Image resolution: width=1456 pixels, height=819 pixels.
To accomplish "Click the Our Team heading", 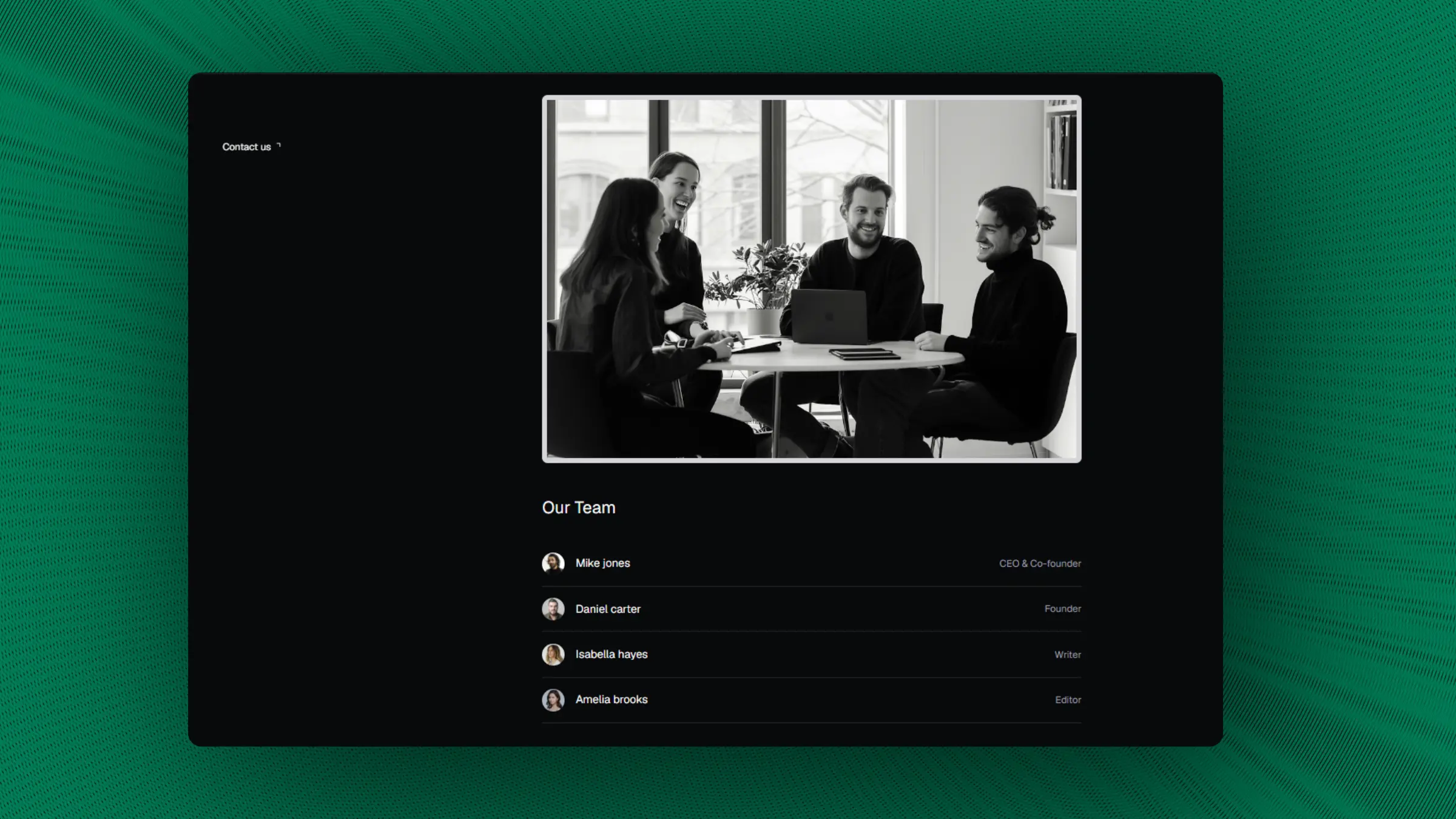I will tap(578, 508).
